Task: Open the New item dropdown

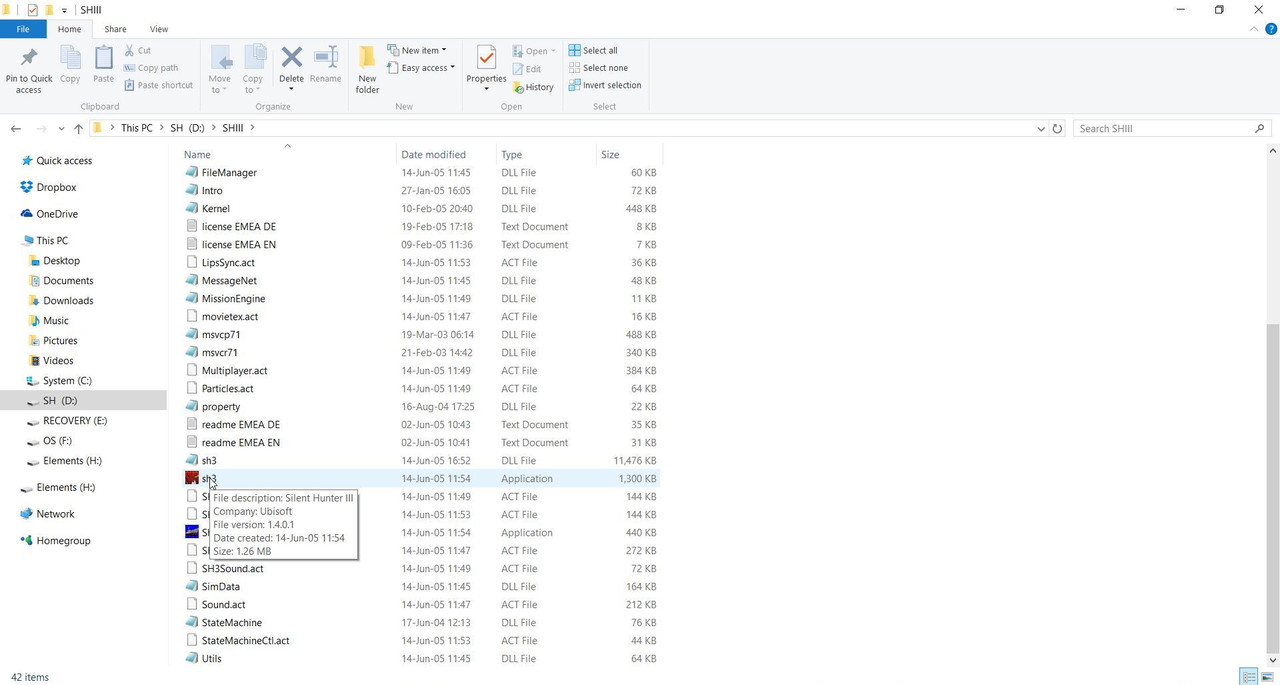Action: 417,50
